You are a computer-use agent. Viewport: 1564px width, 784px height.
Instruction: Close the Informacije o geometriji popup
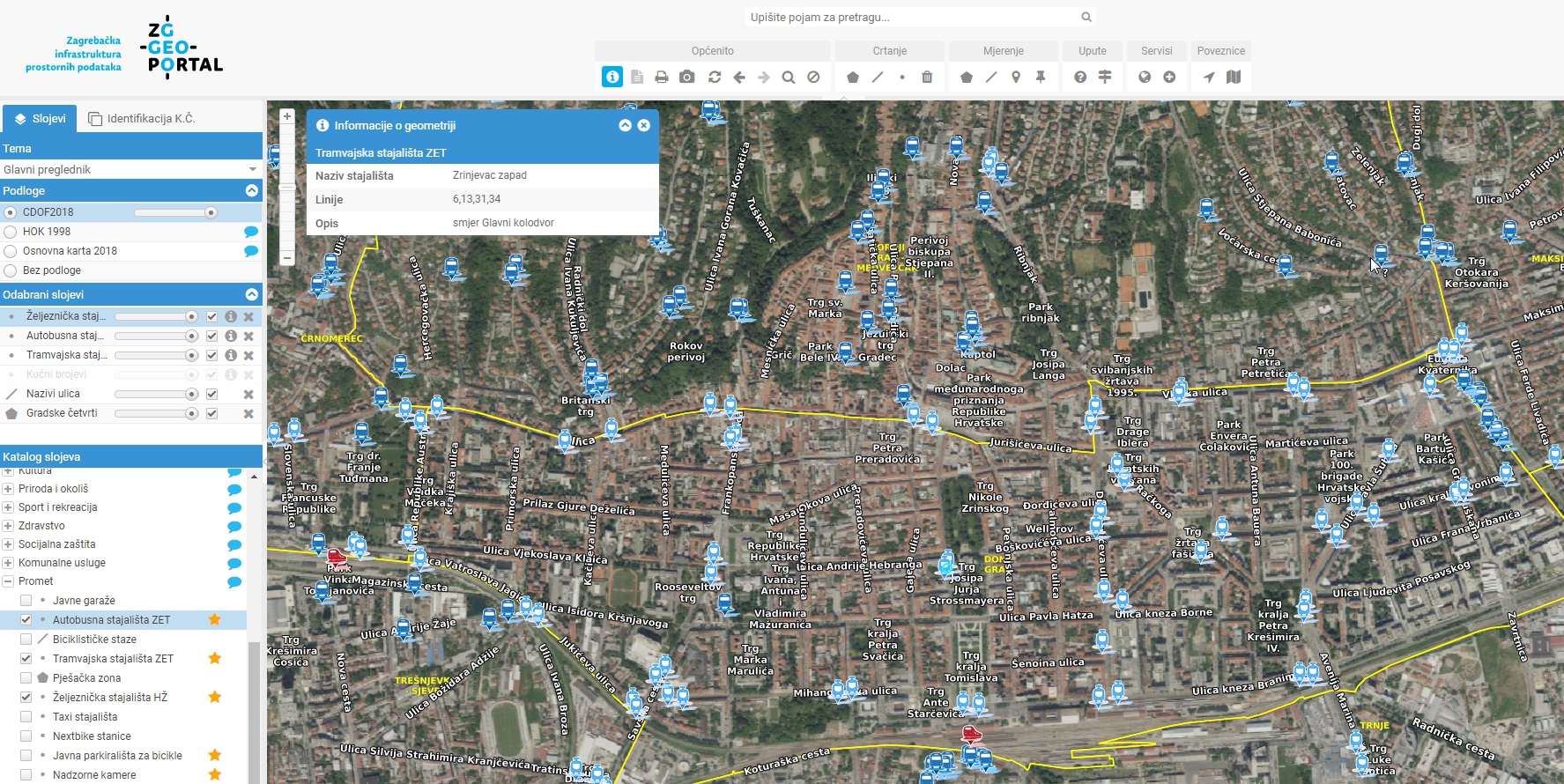tap(644, 126)
